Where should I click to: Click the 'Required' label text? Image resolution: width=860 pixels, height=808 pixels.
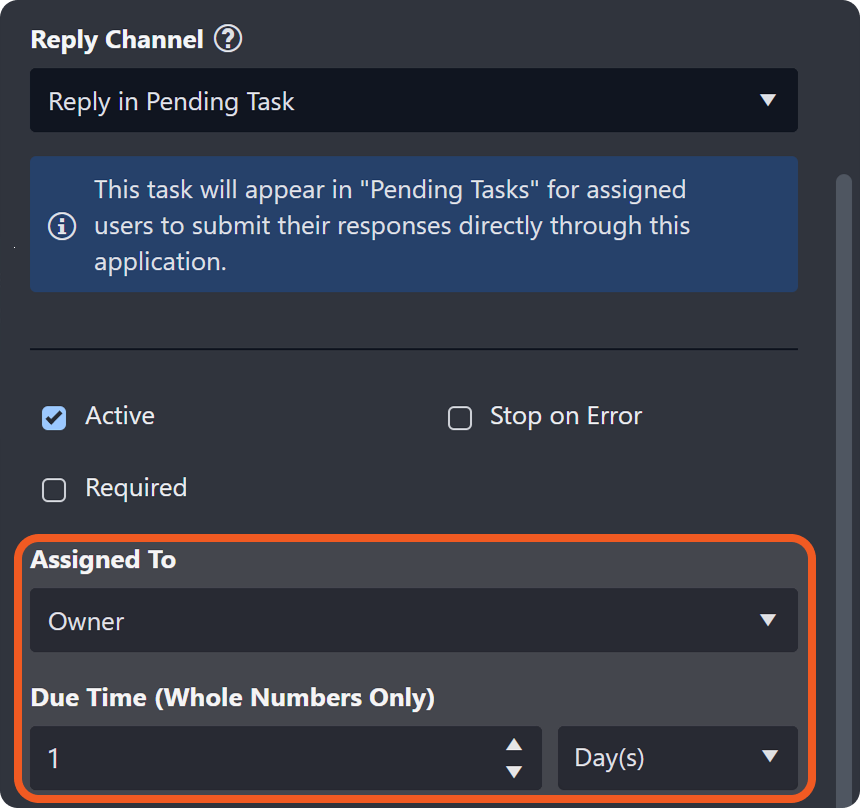pyautogui.click(x=136, y=488)
